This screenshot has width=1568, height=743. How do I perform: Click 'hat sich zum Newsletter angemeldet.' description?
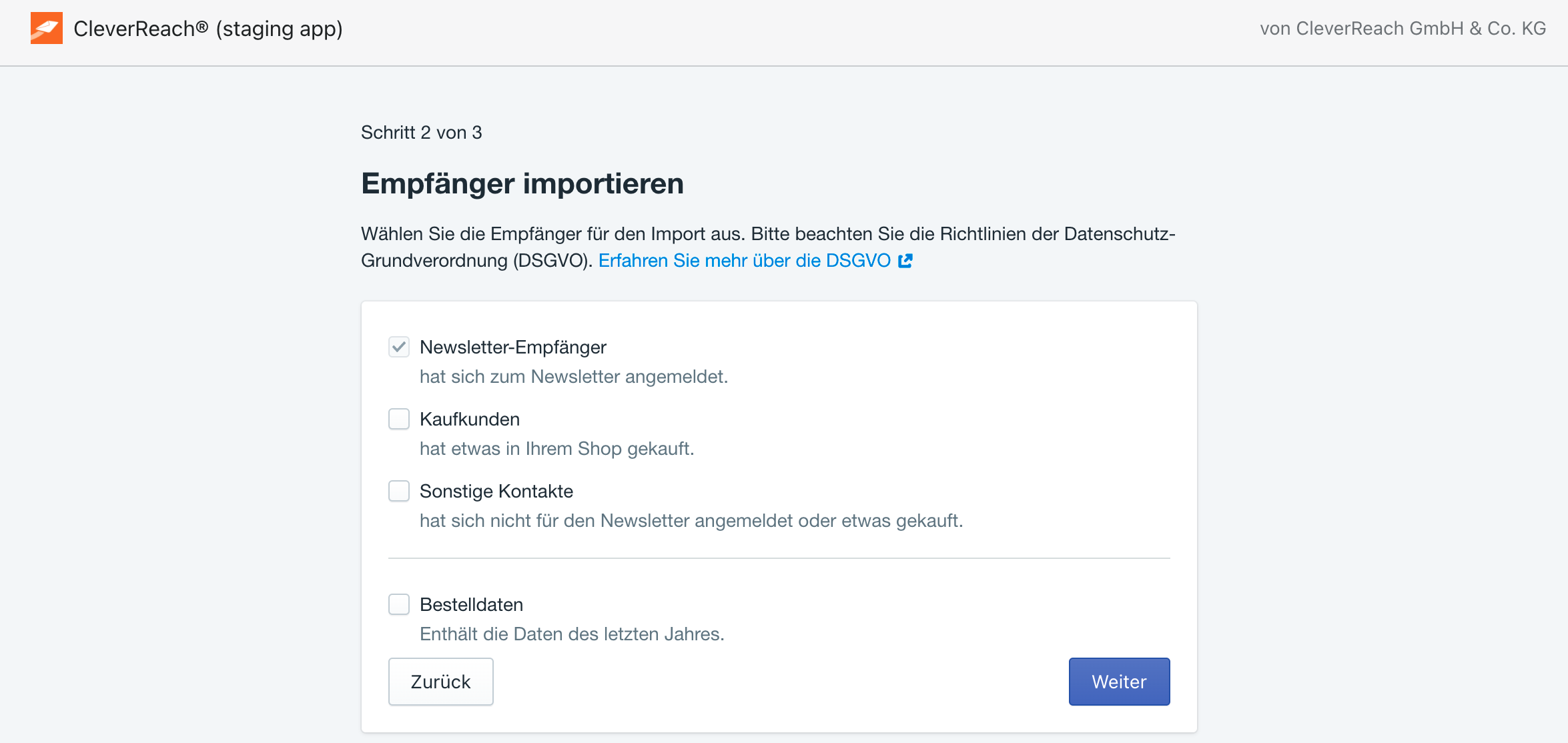(574, 377)
